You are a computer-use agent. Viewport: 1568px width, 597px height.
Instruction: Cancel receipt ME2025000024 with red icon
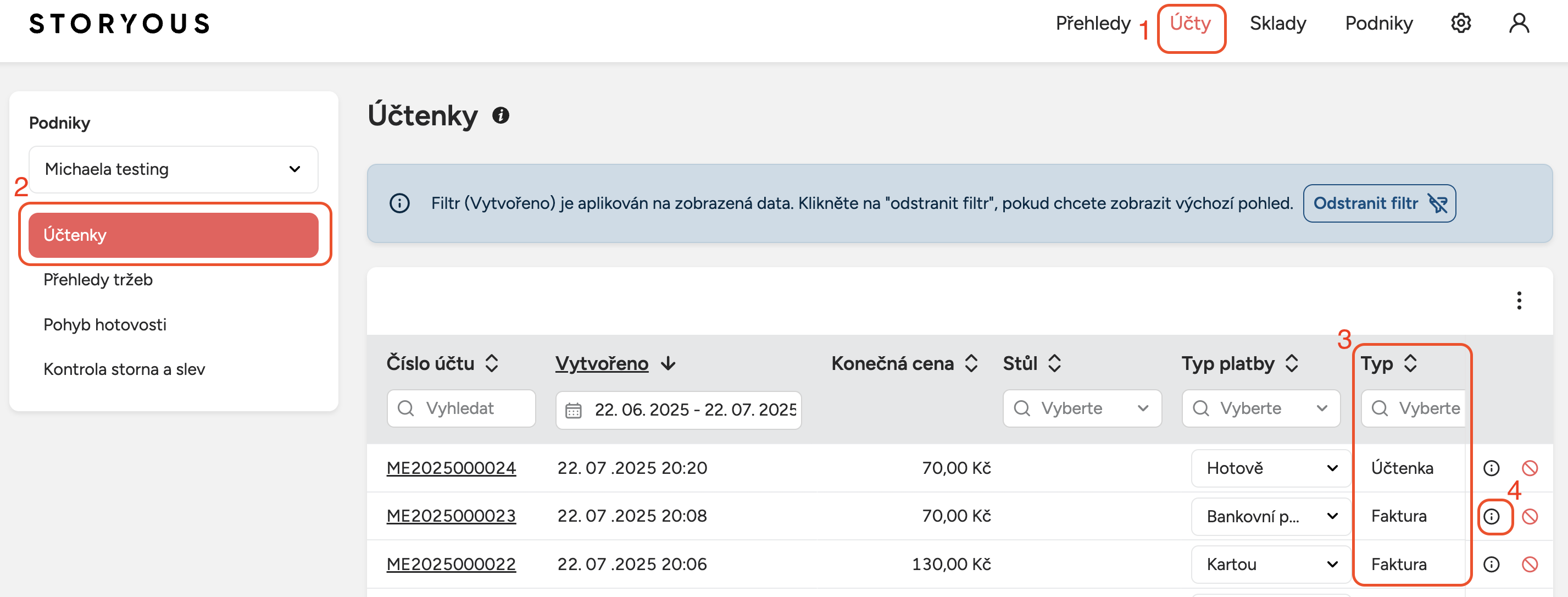[1530, 468]
